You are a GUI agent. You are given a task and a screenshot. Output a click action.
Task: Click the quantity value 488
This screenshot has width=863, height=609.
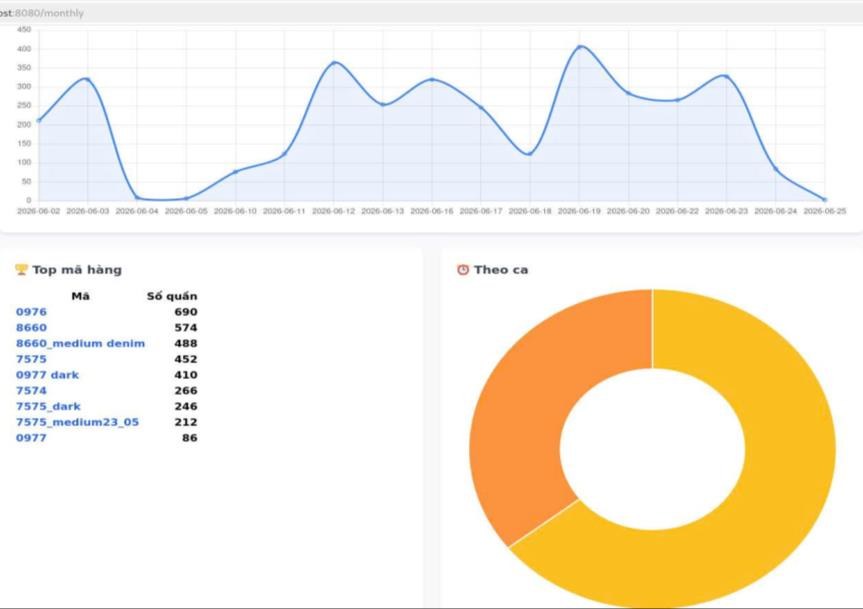186,343
